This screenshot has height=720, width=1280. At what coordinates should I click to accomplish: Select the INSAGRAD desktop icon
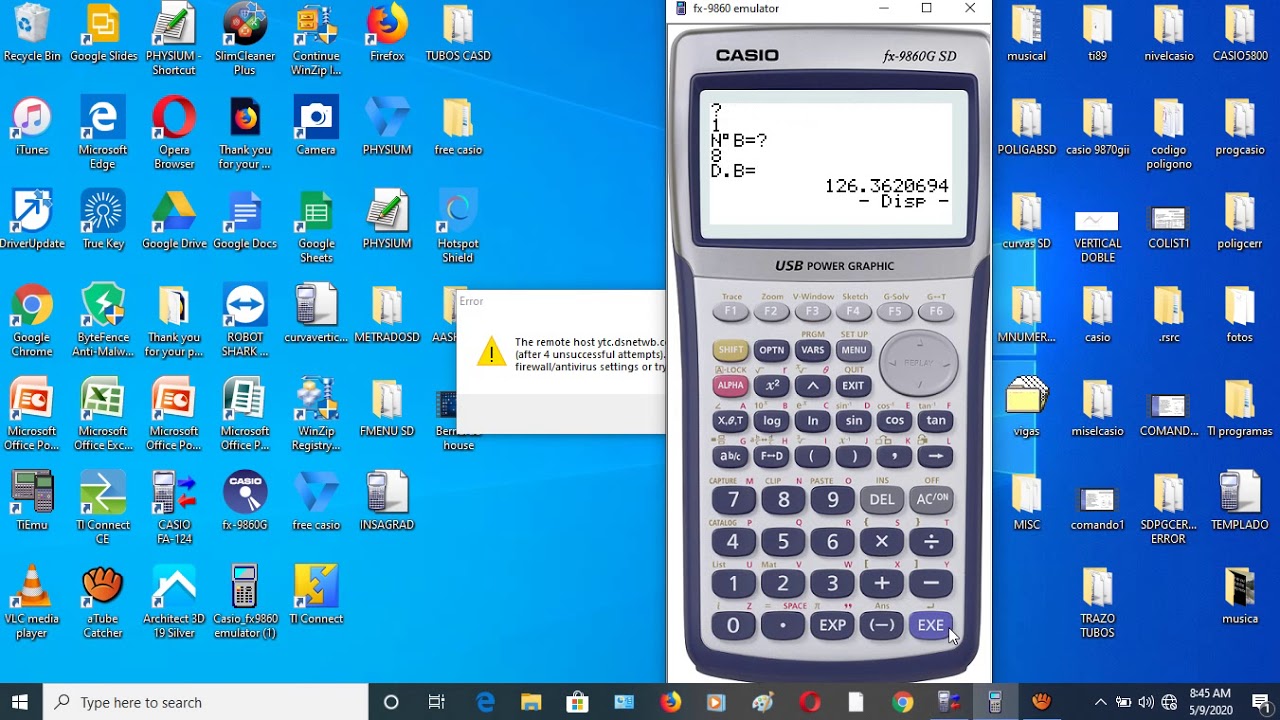coord(387,502)
